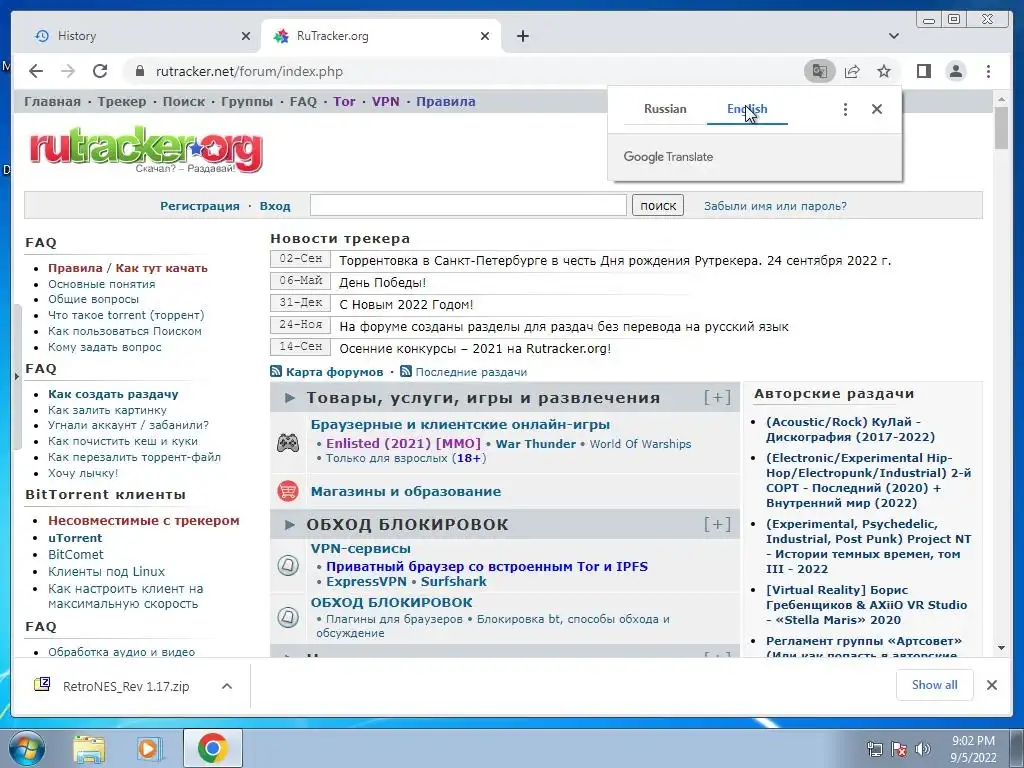Click the share page icon

[852, 71]
